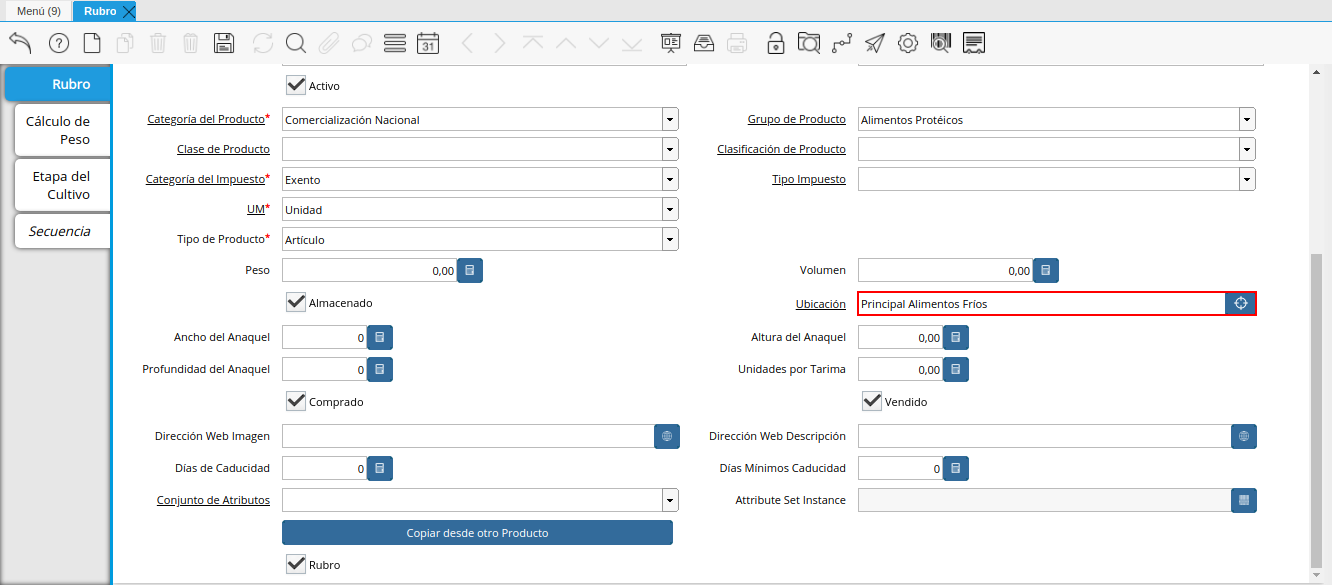Toggle the Comprado checkbox
This screenshot has width=1332, height=585.
[296, 401]
